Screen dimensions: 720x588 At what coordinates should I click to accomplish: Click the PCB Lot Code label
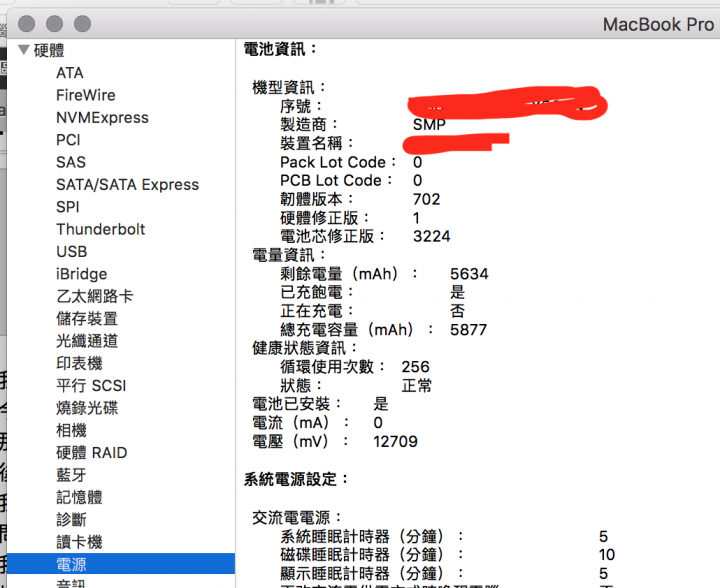pos(336,180)
